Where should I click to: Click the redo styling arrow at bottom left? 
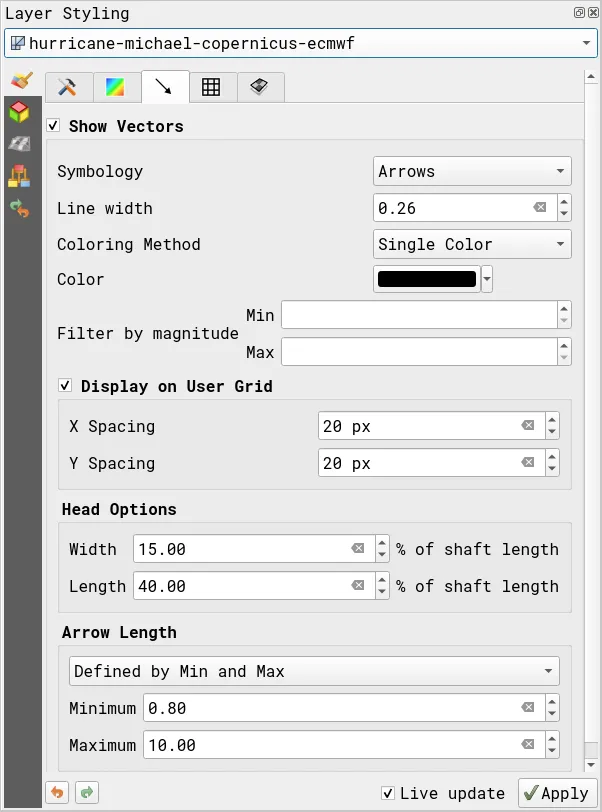(85, 793)
